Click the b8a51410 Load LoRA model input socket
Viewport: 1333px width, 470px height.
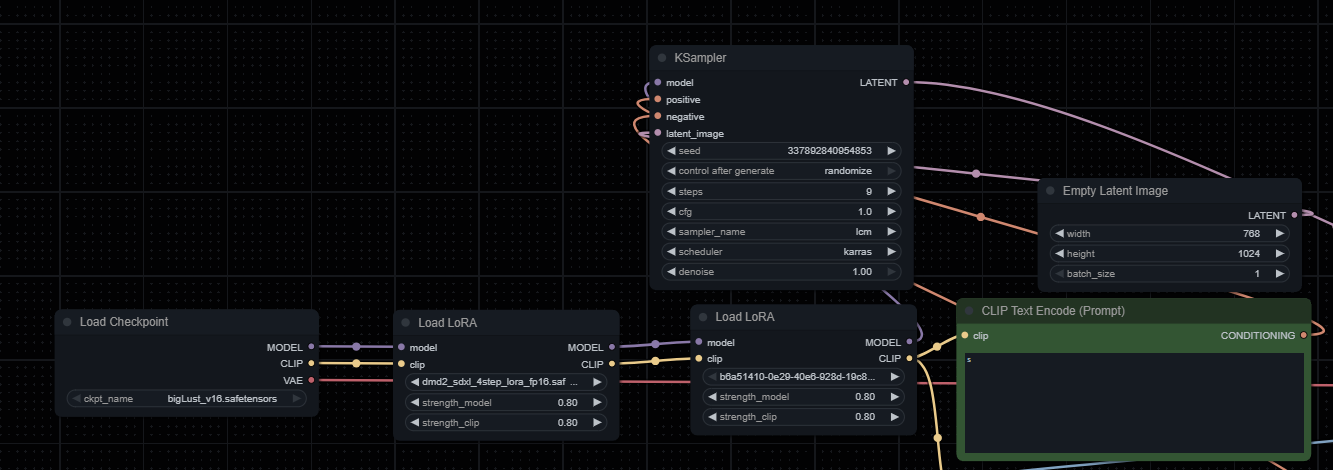point(698,342)
